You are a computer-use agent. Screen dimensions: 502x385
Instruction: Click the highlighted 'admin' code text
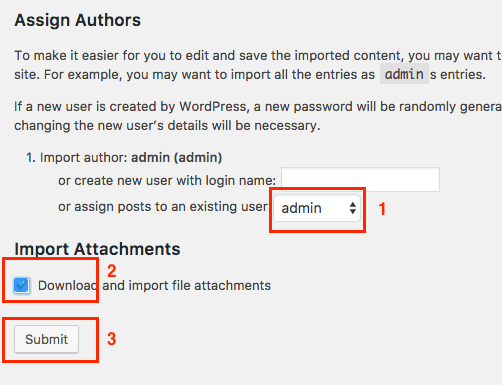(x=404, y=74)
